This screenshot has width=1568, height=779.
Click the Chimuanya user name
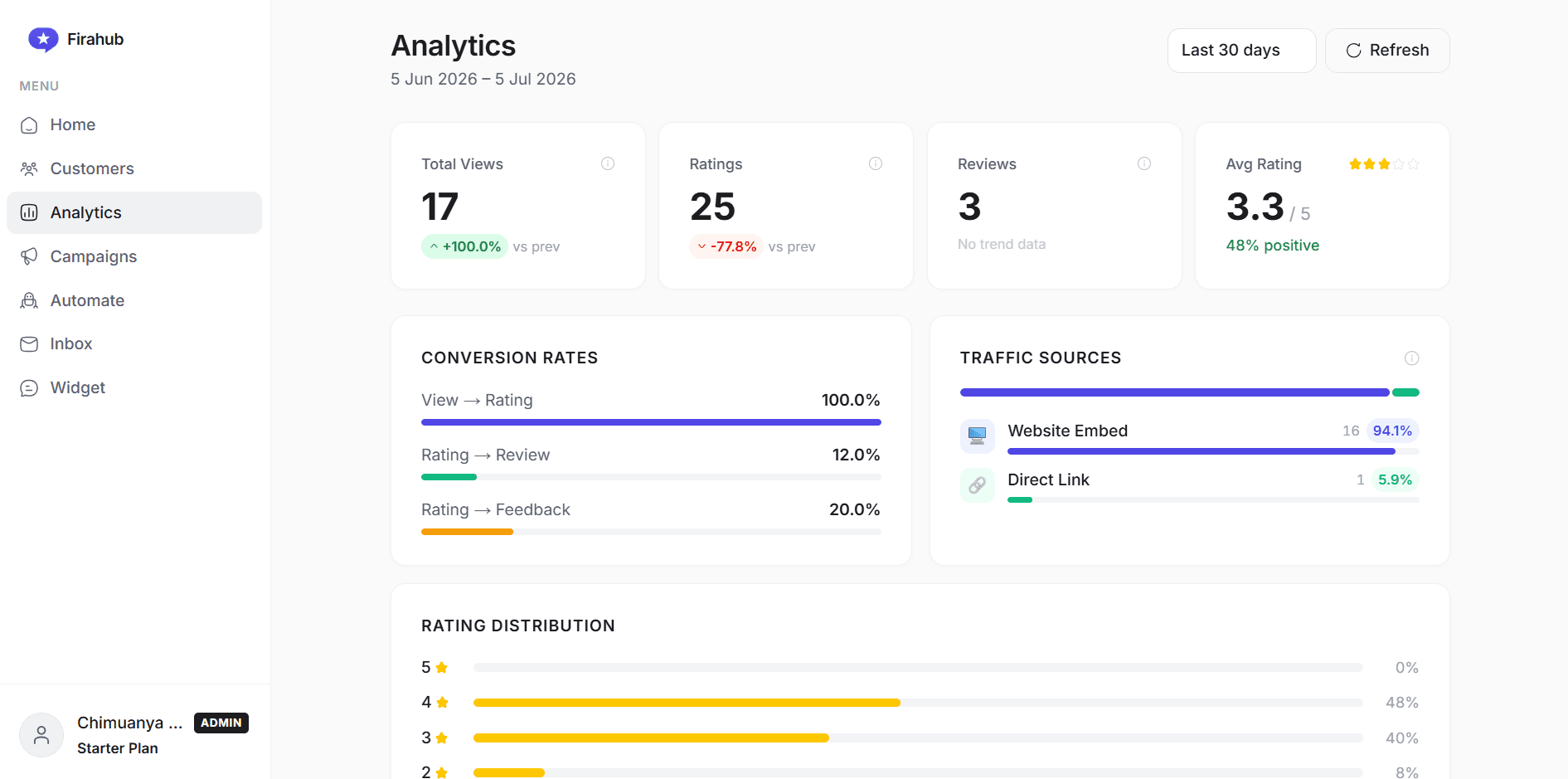point(130,723)
